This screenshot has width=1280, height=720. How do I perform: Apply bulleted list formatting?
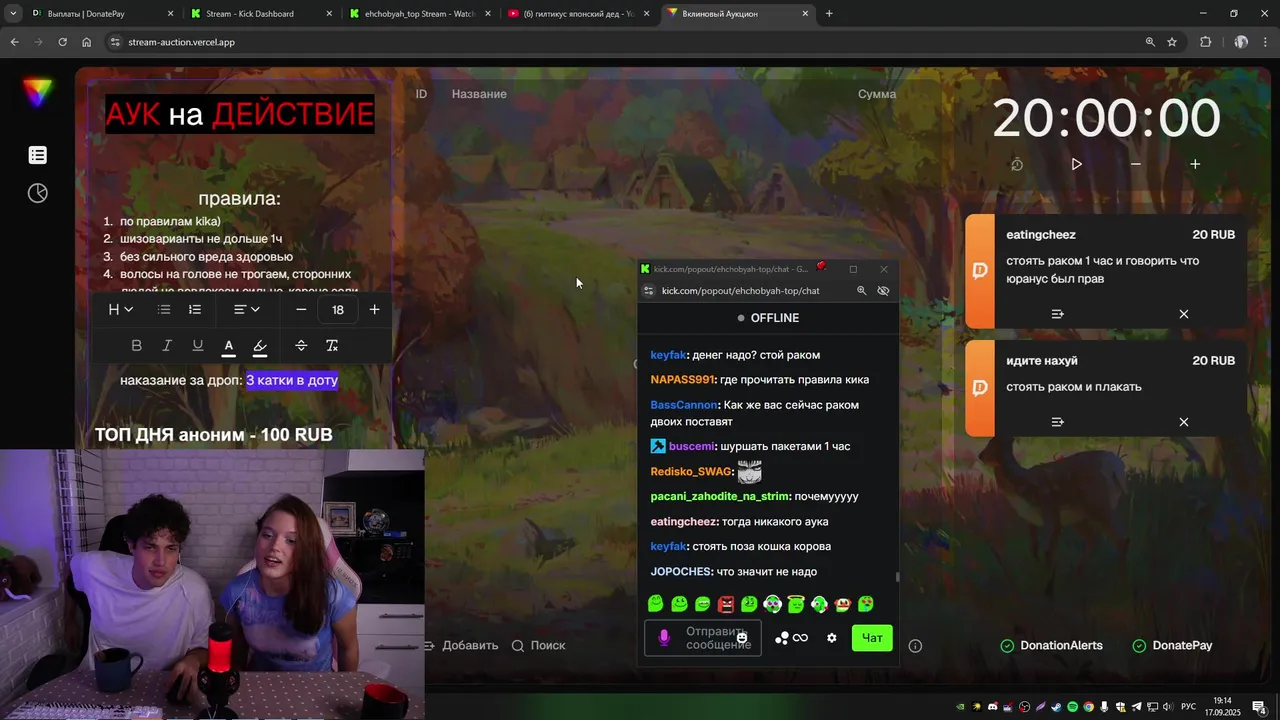pyautogui.click(x=164, y=310)
